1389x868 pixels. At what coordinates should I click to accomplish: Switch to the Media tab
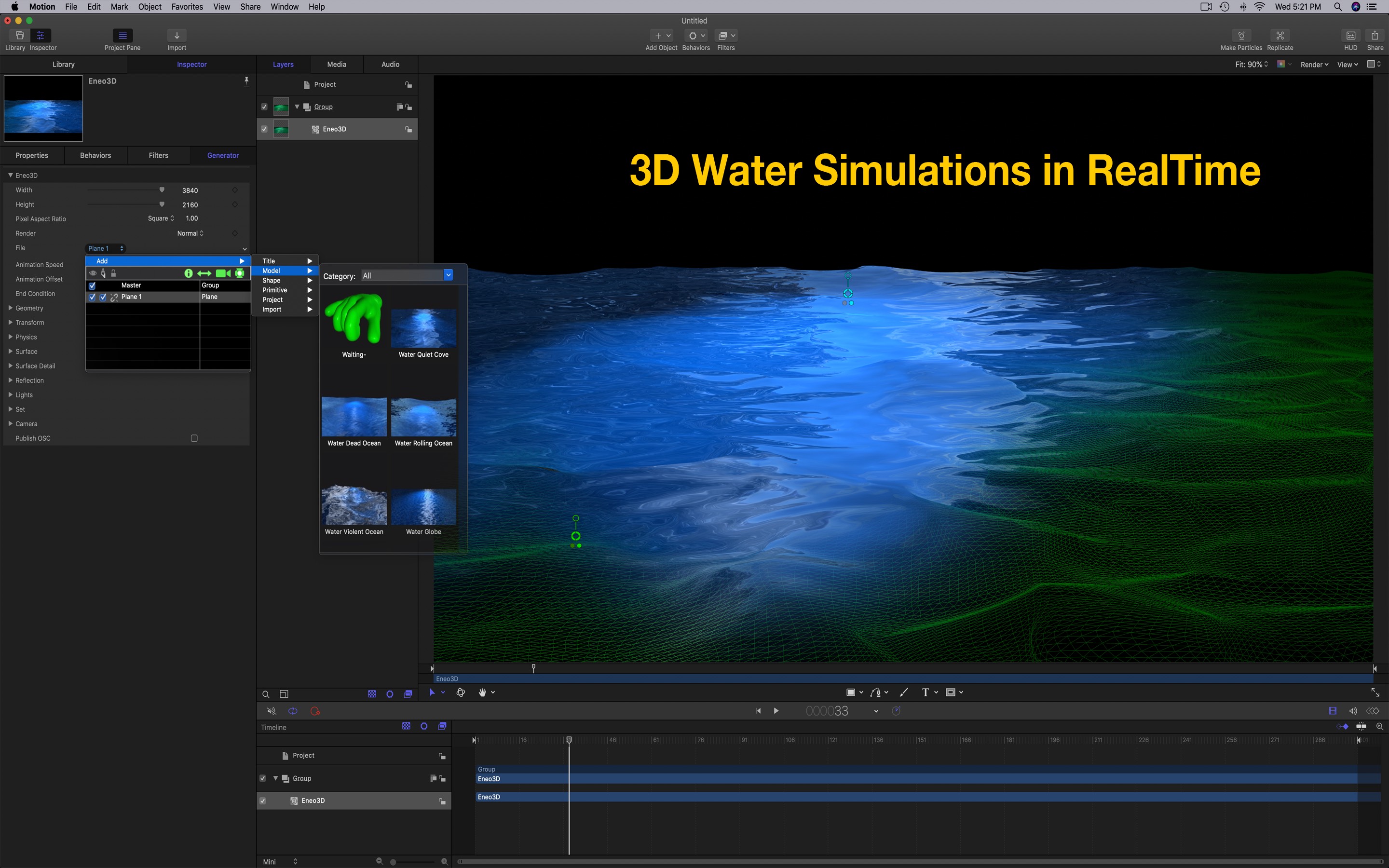pyautogui.click(x=336, y=64)
